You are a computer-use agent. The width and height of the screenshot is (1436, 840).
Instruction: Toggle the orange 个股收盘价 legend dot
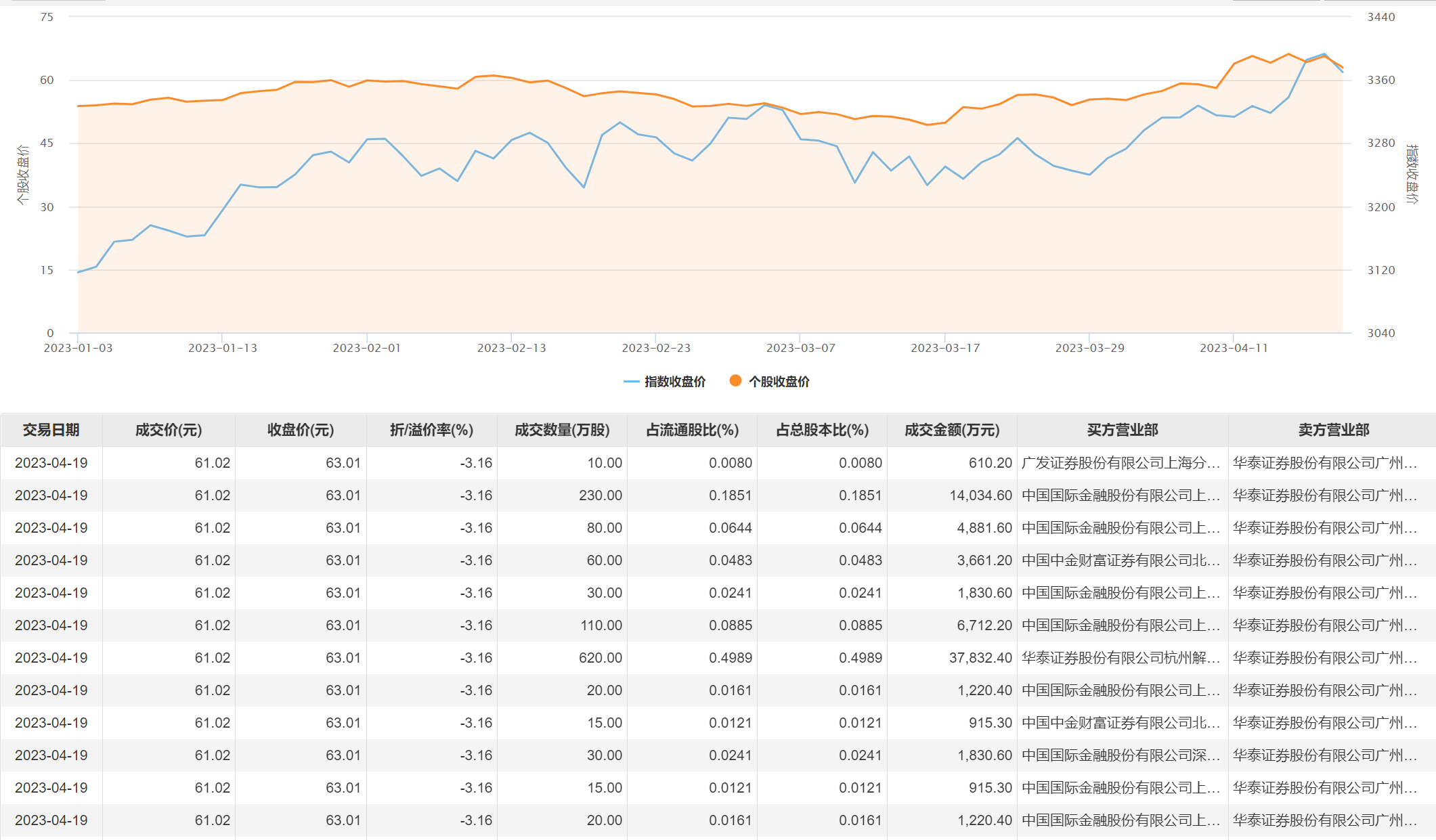tap(735, 380)
